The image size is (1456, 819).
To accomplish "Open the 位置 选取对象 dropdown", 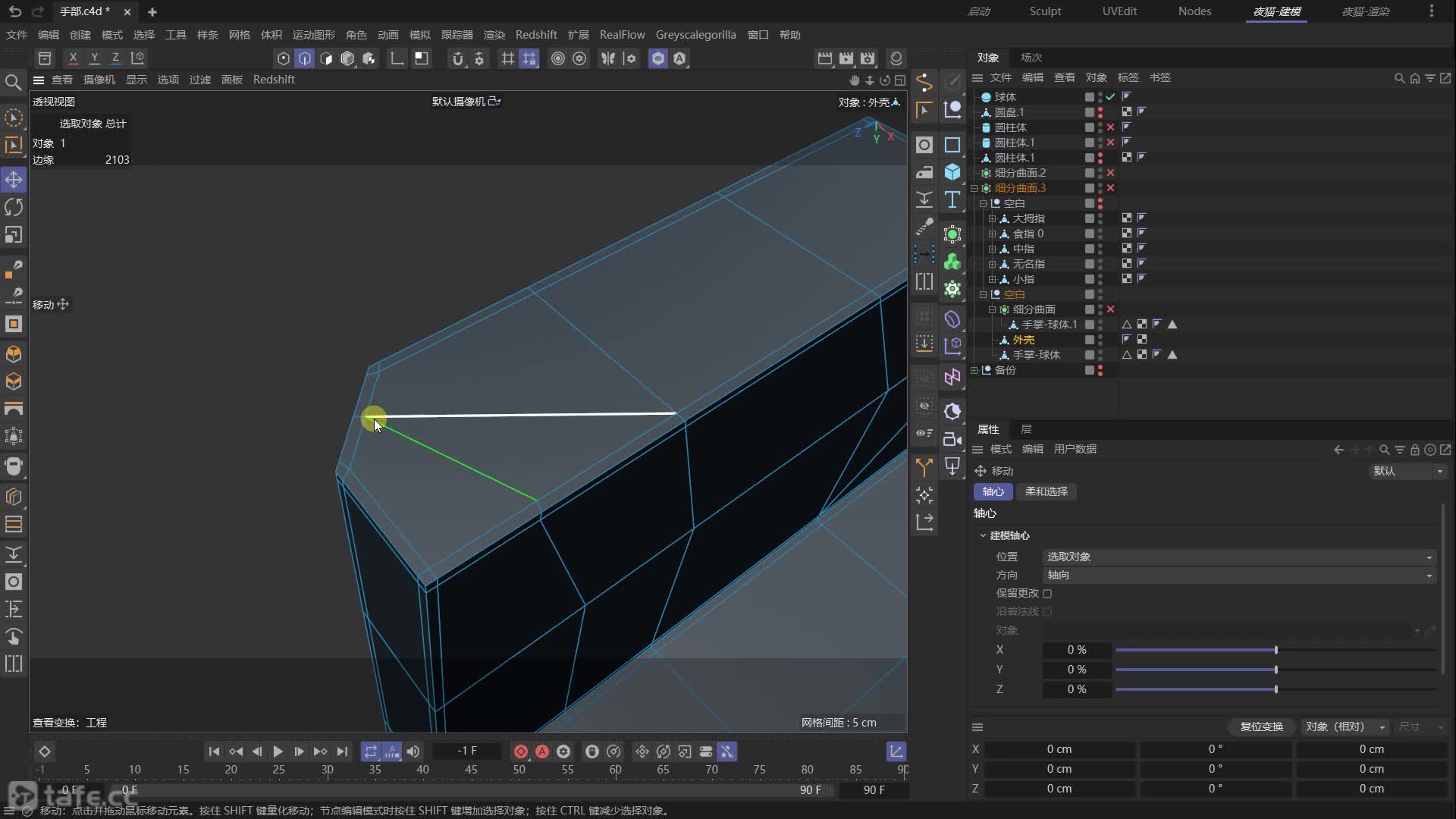I will click(1240, 557).
